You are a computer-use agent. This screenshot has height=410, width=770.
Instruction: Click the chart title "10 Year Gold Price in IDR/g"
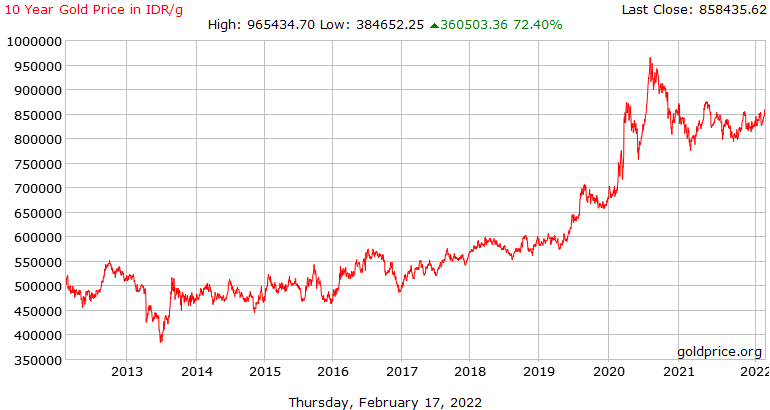(93, 10)
